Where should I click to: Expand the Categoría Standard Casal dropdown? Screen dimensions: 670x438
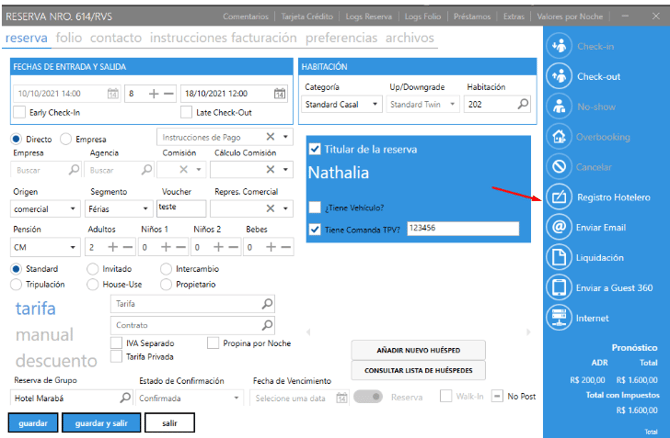coord(374,103)
